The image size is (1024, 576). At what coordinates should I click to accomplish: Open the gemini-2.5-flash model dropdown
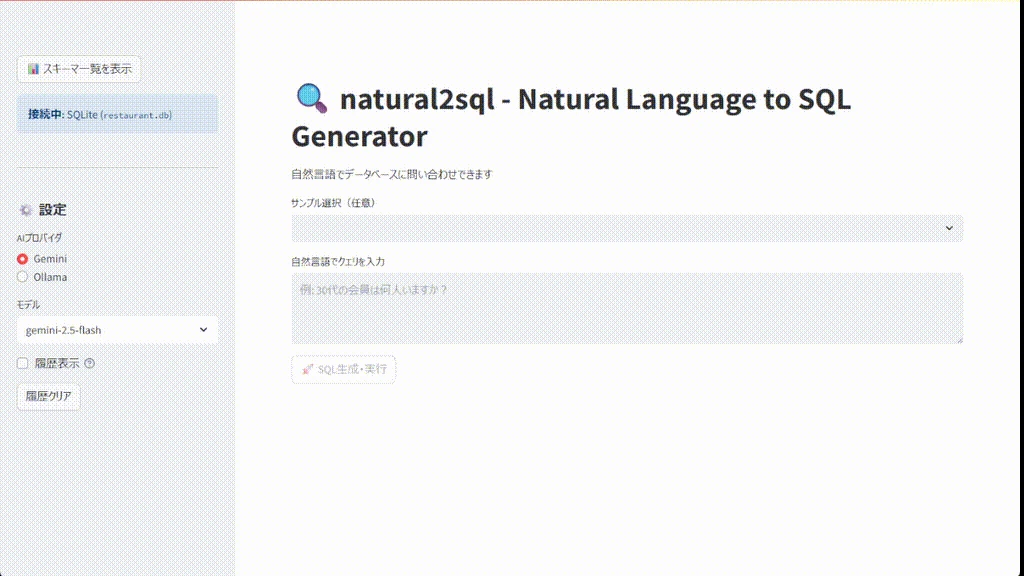pos(118,330)
